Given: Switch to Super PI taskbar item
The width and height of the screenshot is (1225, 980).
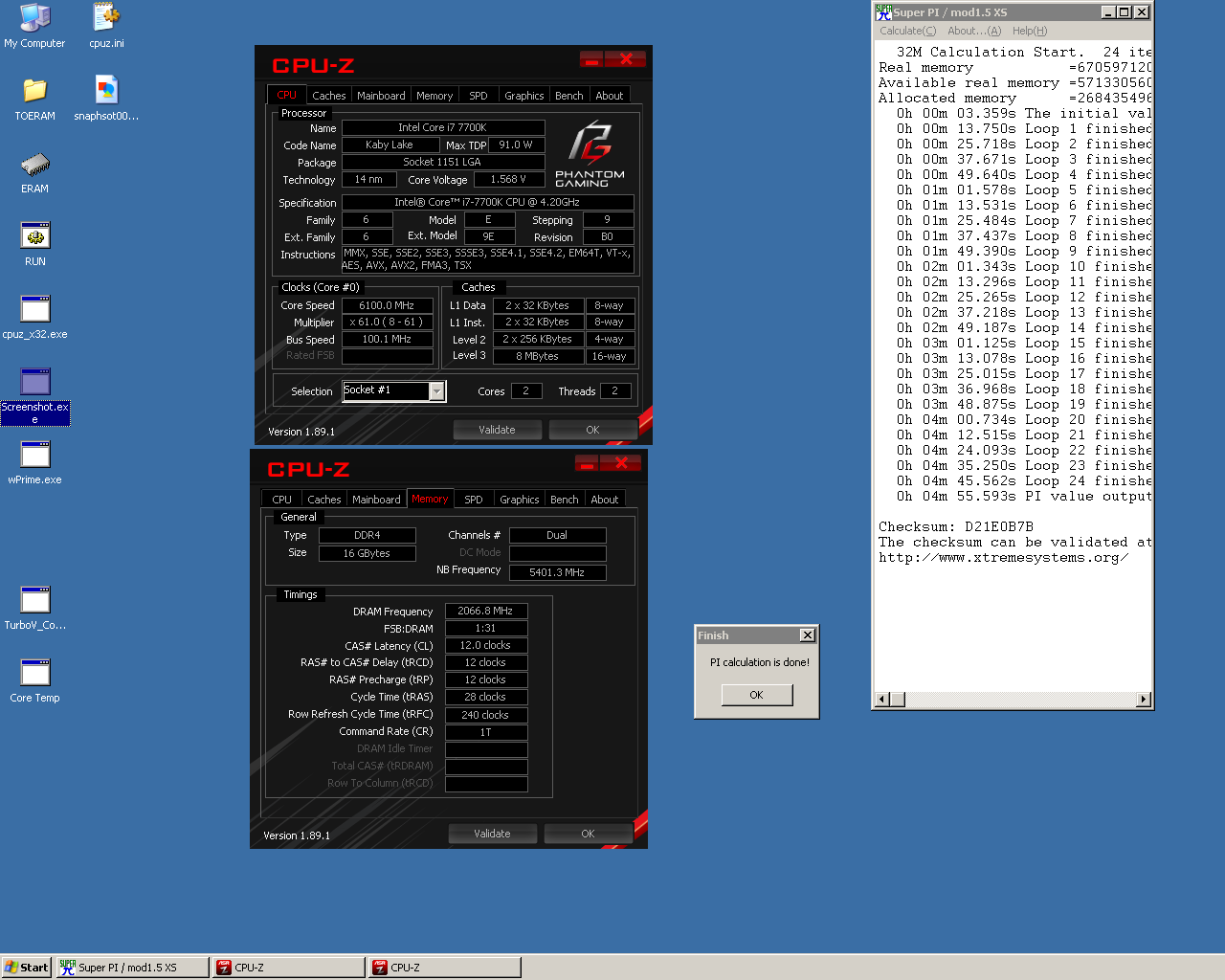Looking at the screenshot, I should (x=132, y=968).
